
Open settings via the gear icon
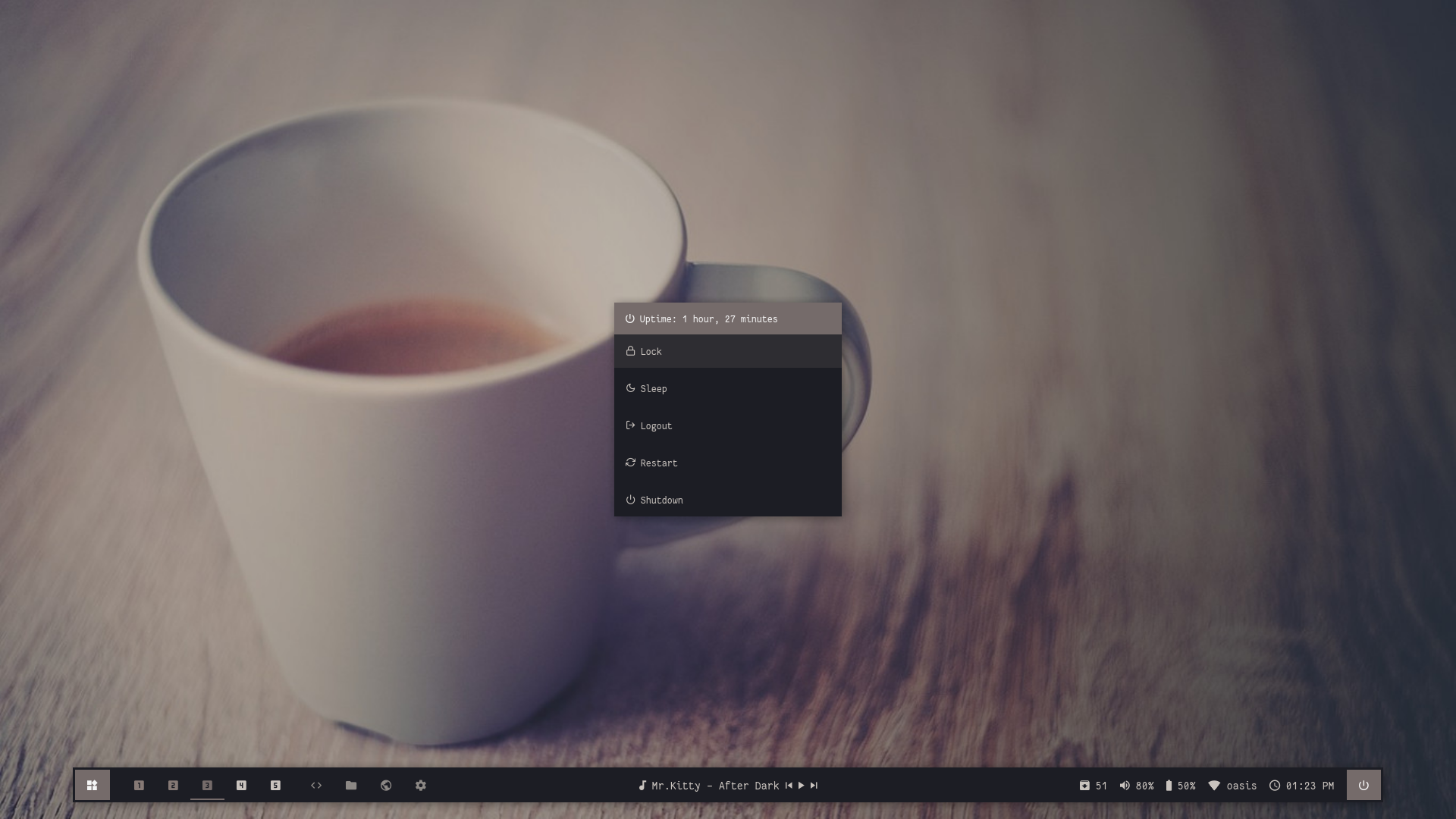coord(421,786)
